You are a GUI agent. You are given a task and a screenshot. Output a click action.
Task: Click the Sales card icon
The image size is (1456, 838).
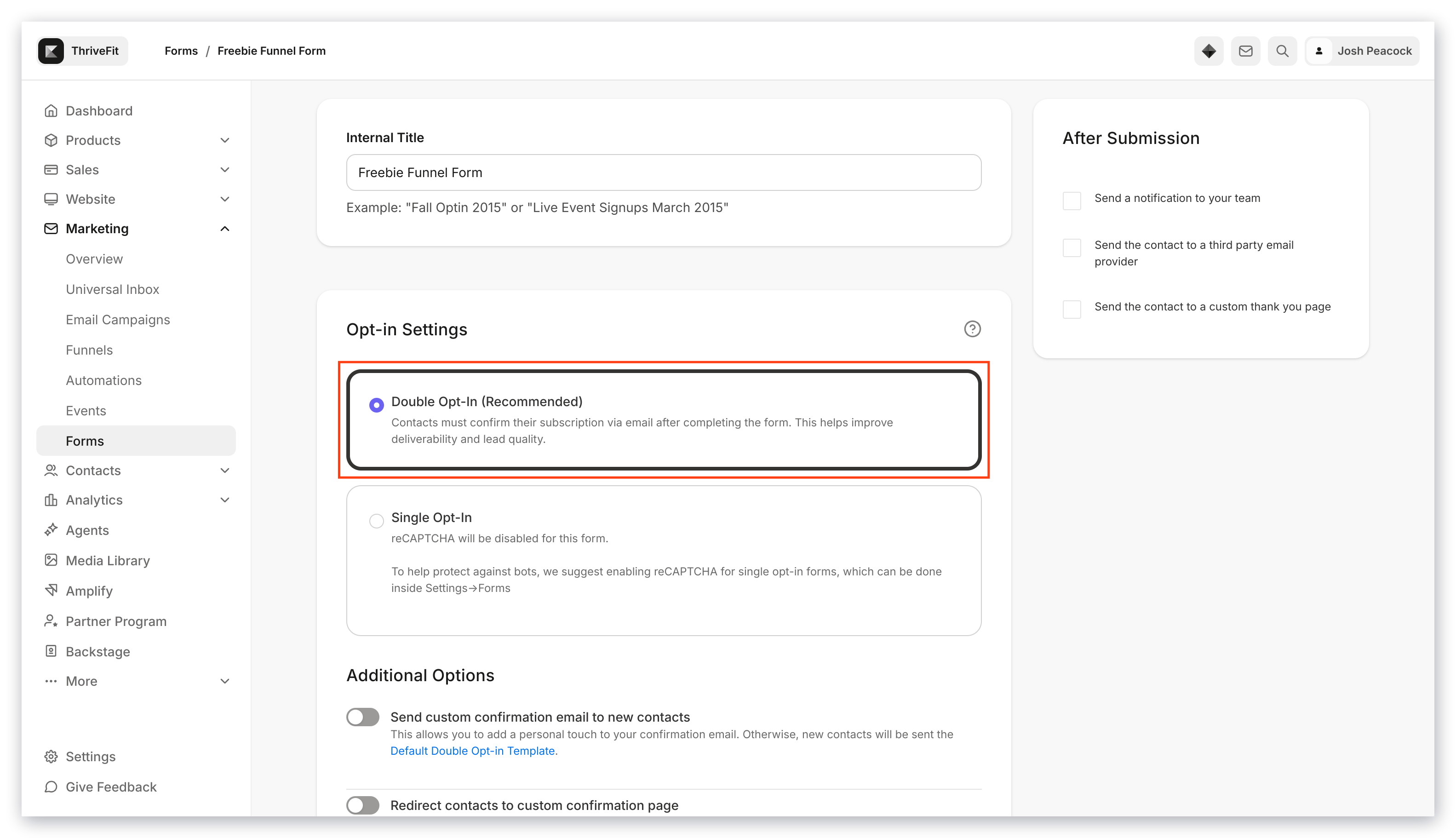pyautogui.click(x=51, y=169)
